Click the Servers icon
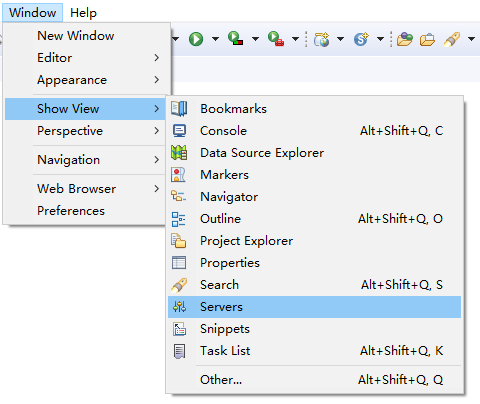Viewport: 480px width, 404px height. 179,307
